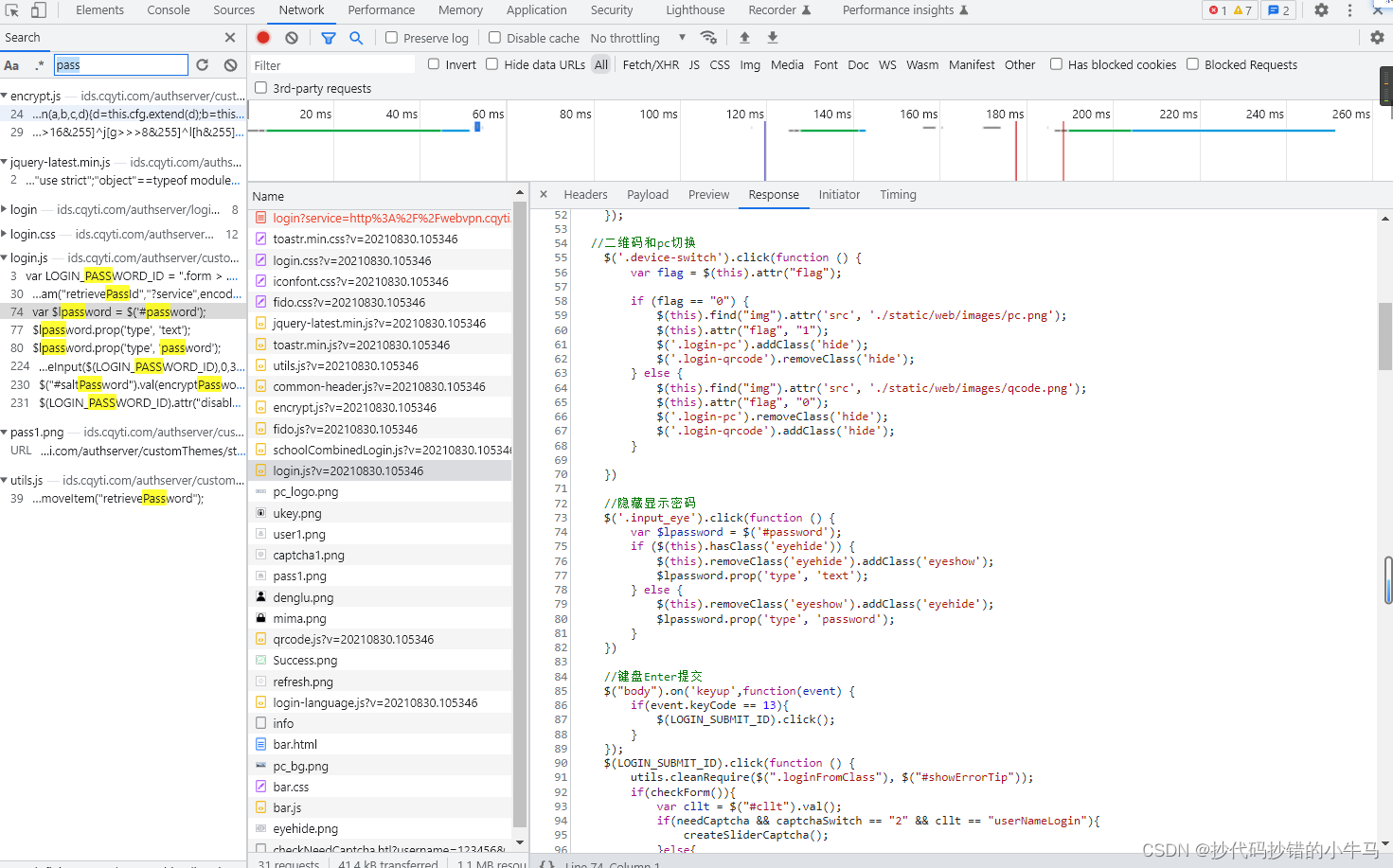The height and width of the screenshot is (868, 1393).
Task: Open the Headers tab
Action: [x=585, y=195]
